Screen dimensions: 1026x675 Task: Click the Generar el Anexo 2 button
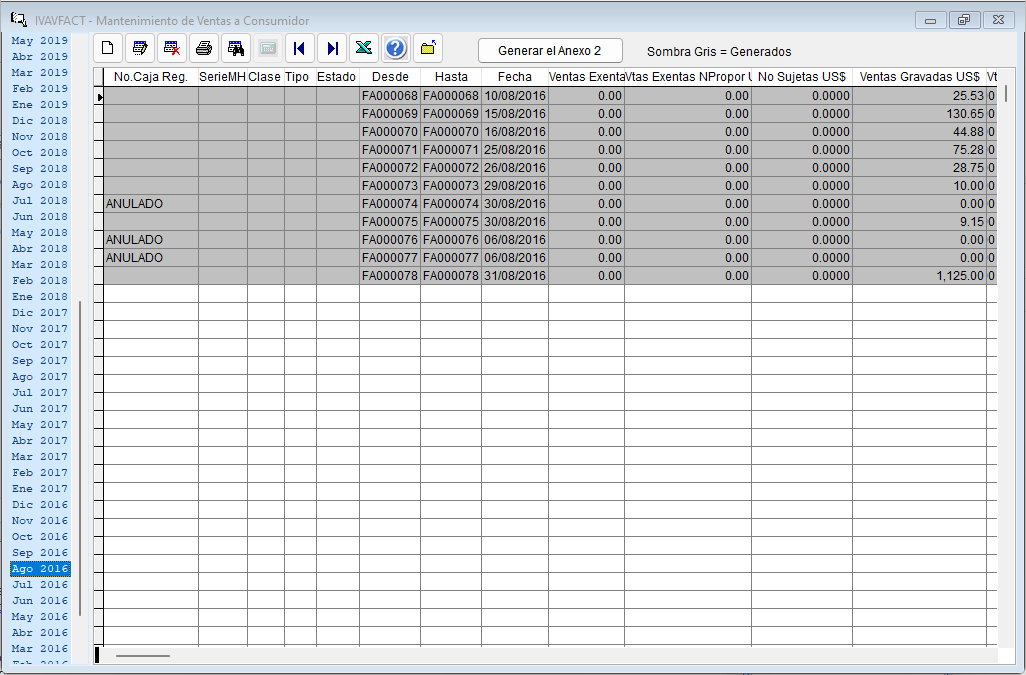[550, 51]
